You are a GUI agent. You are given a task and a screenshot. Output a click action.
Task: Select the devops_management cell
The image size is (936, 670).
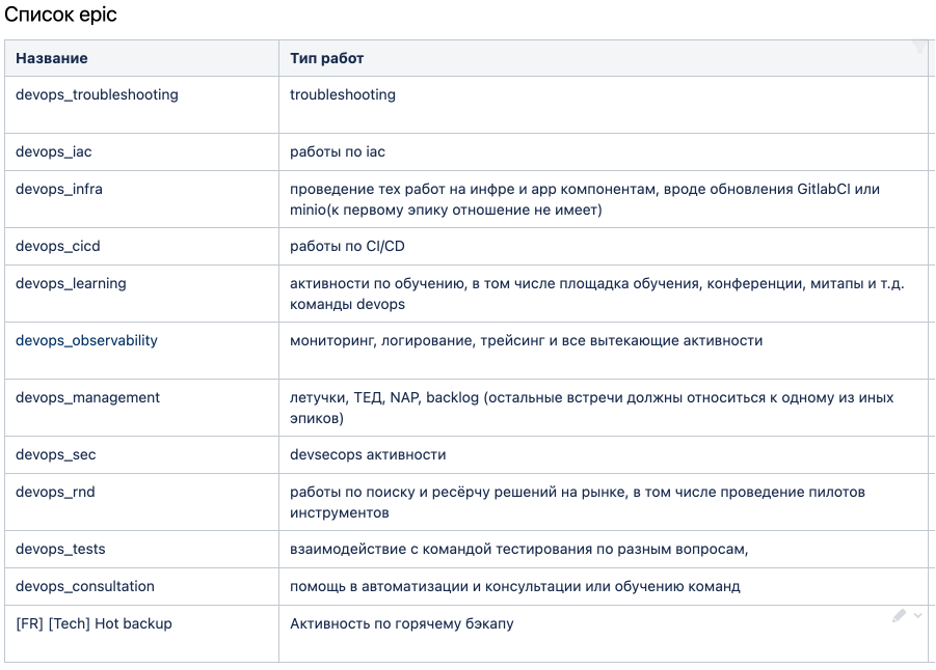[x=88, y=397]
